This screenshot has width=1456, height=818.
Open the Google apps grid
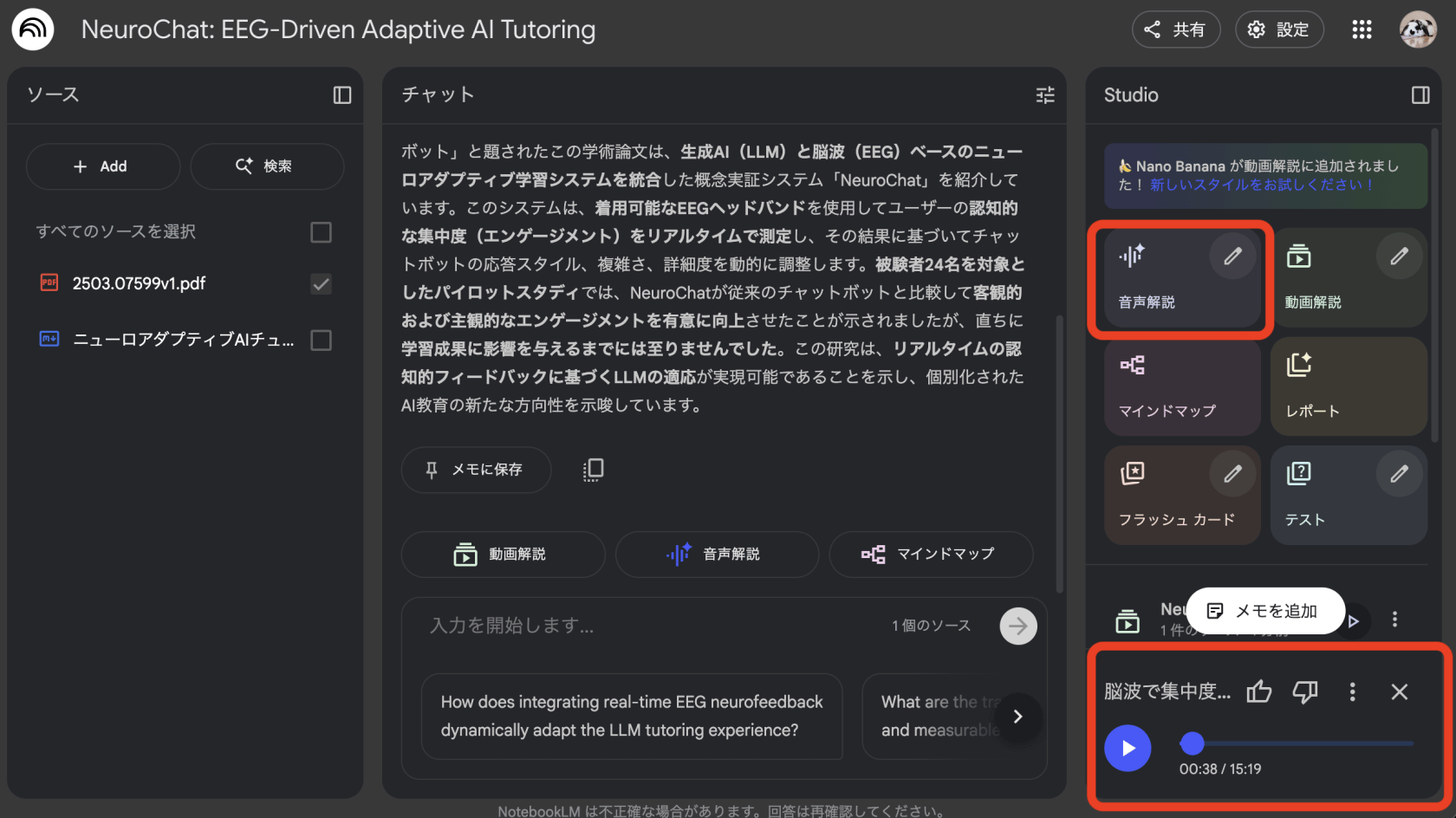(1362, 29)
